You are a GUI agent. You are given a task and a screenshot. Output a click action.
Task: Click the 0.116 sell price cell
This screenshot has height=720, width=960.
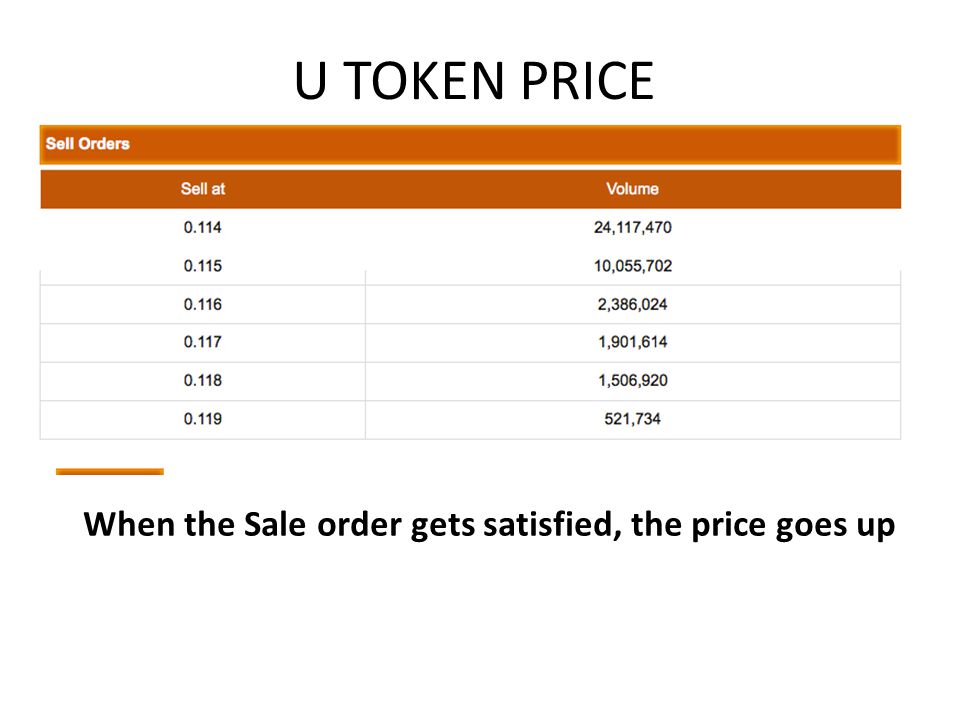pos(203,304)
